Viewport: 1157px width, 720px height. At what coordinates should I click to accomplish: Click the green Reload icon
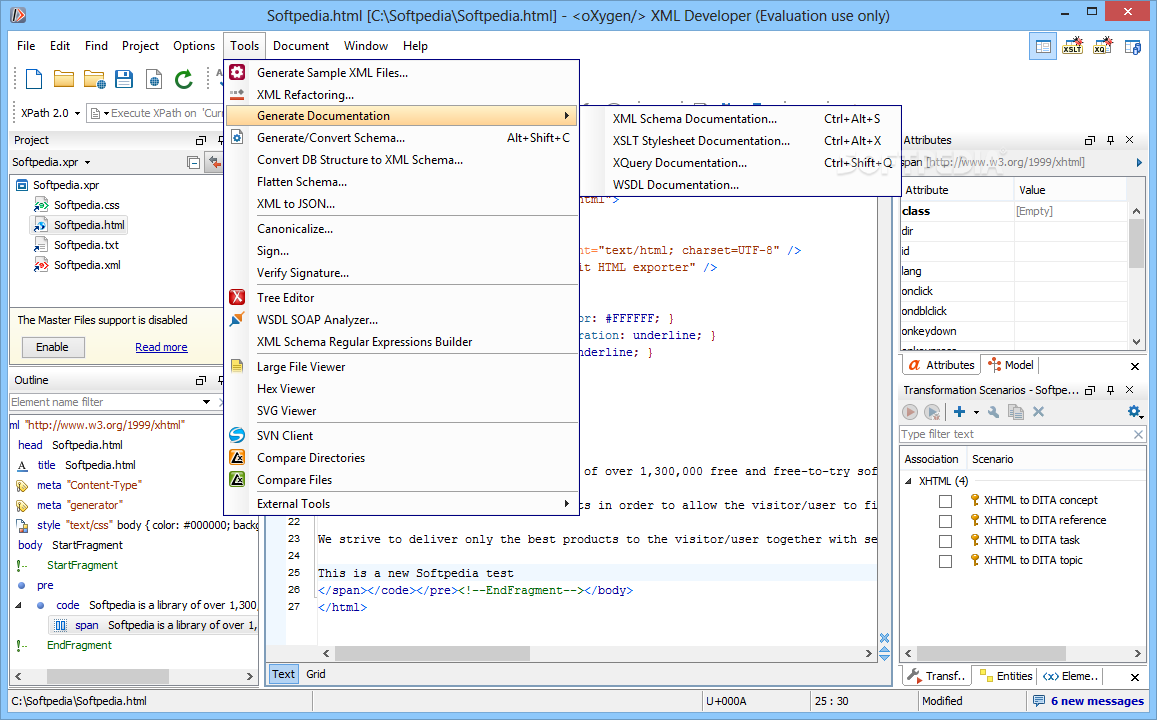(x=184, y=79)
